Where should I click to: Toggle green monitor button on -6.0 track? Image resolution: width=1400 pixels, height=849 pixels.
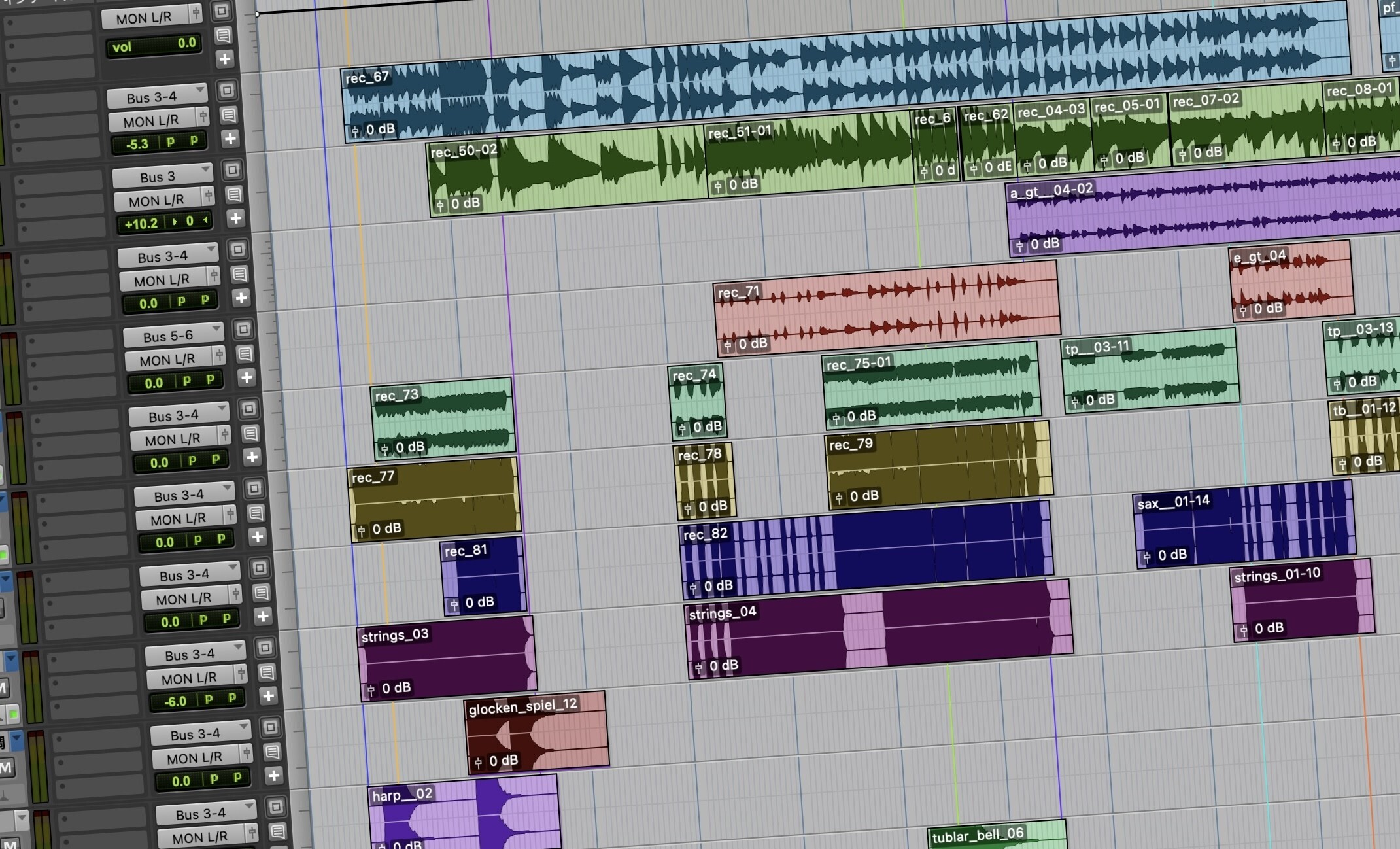[x=13, y=713]
